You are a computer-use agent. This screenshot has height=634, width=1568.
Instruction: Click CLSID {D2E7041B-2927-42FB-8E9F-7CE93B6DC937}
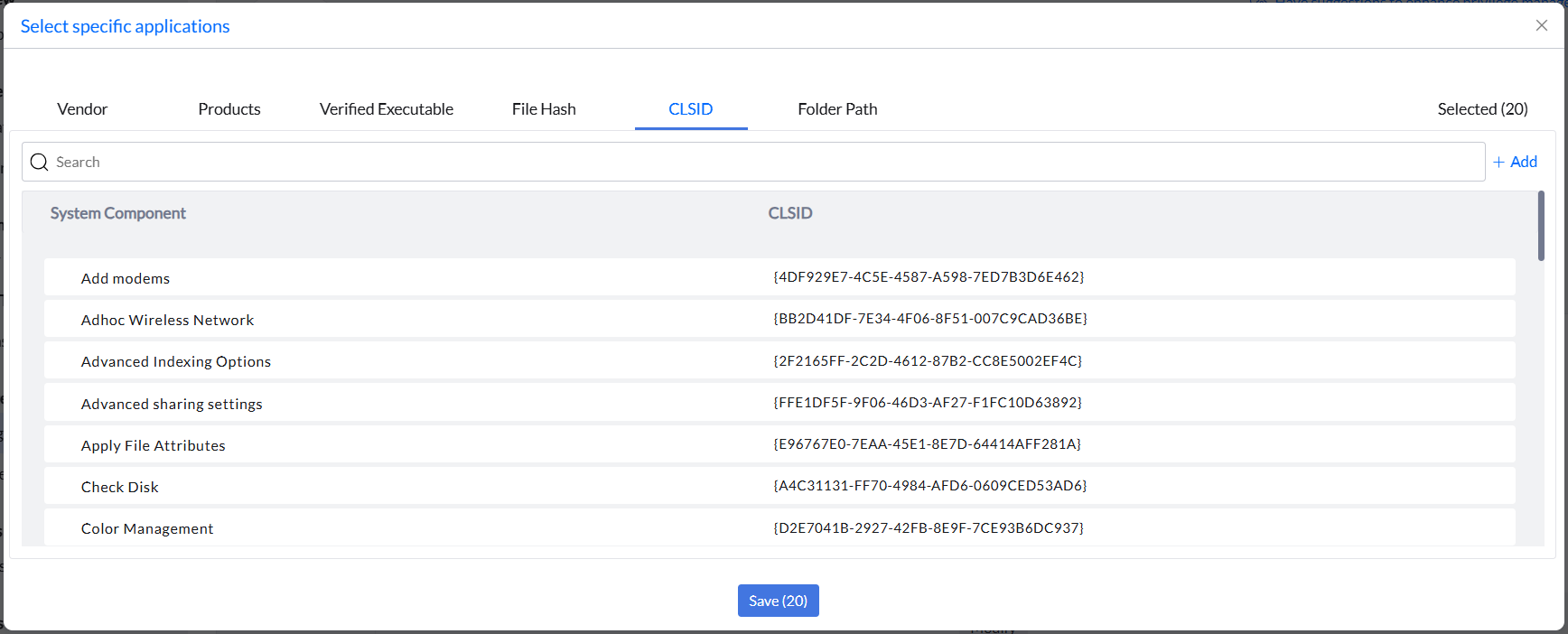point(929,527)
